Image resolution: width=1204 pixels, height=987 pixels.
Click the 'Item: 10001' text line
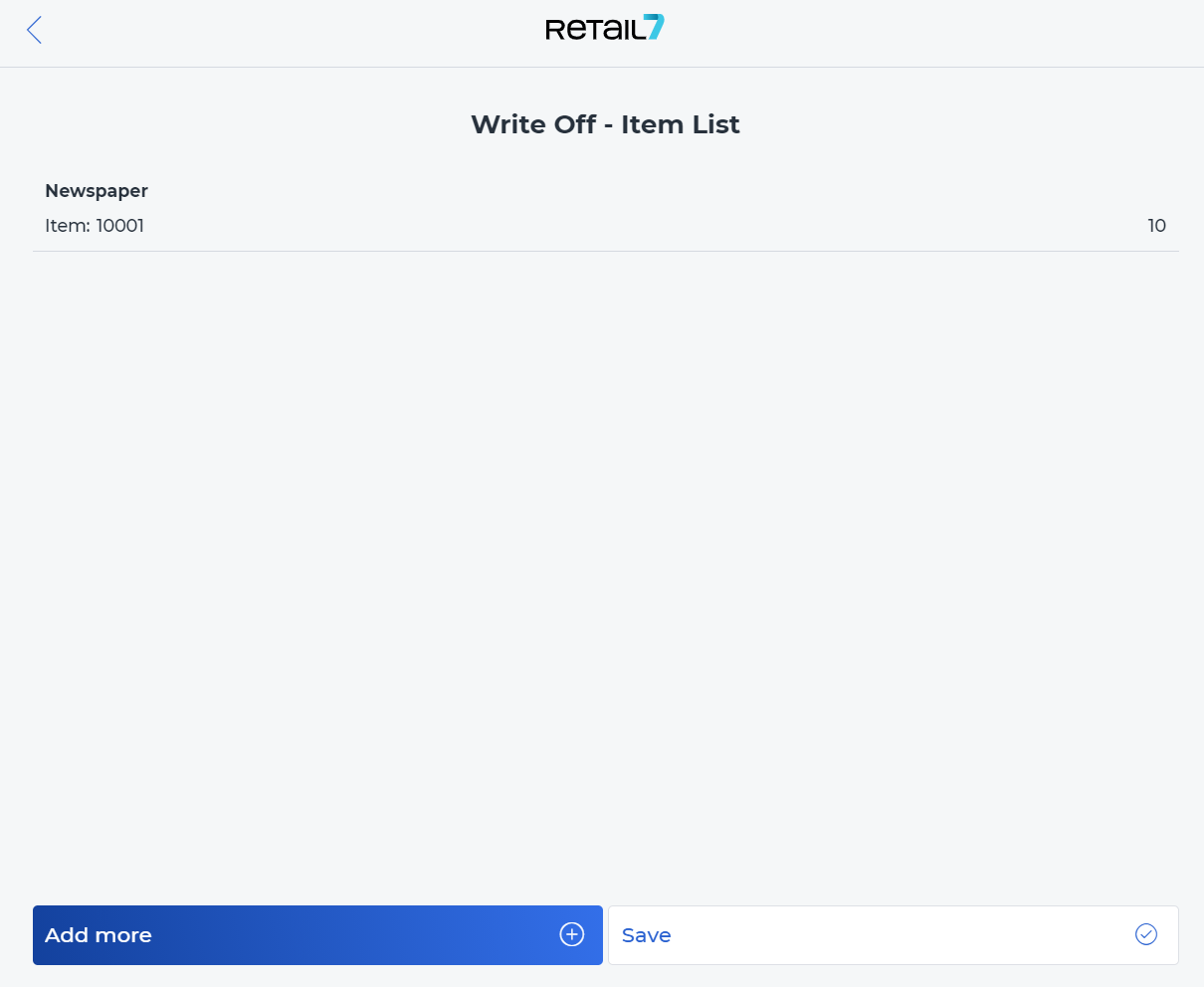click(95, 226)
